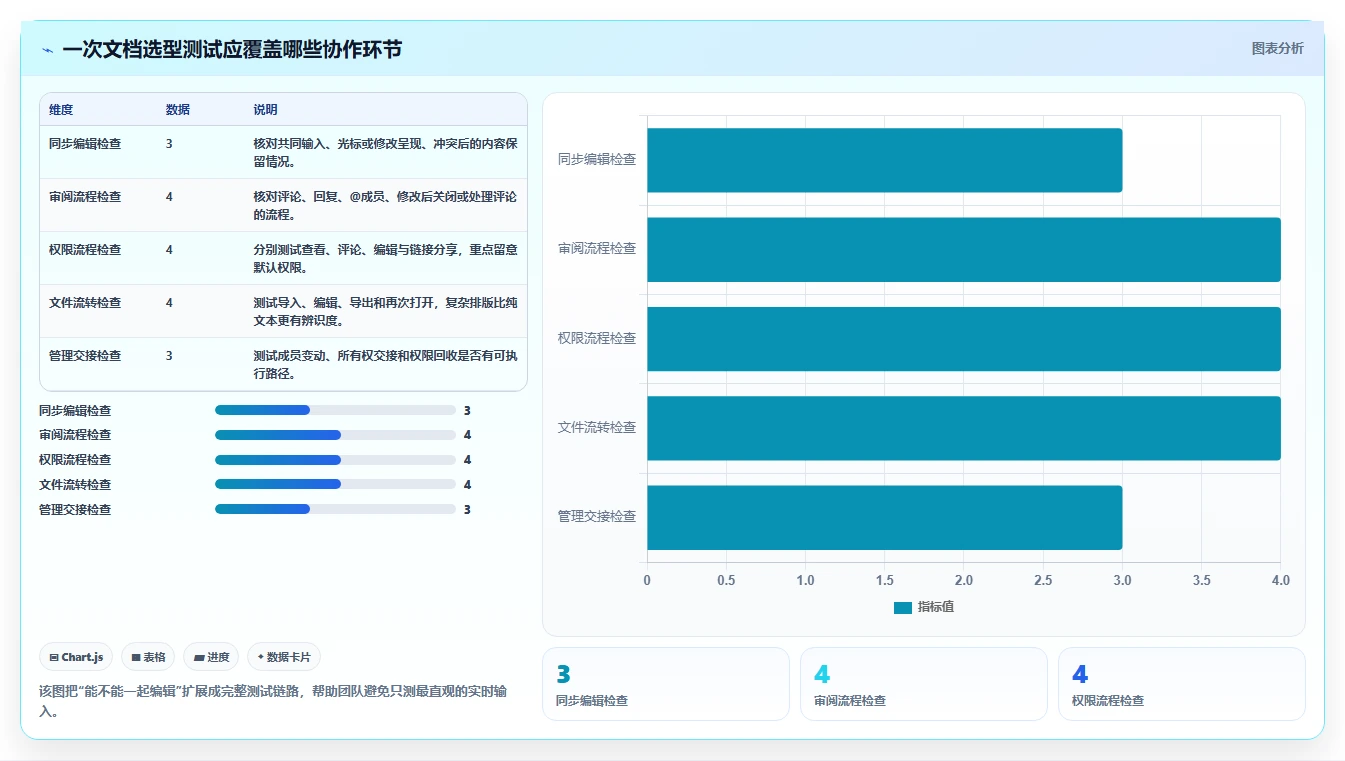Select the Chart.js tag chip
Image resolution: width=1345 pixels, height=761 pixels.
pyautogui.click(x=76, y=657)
